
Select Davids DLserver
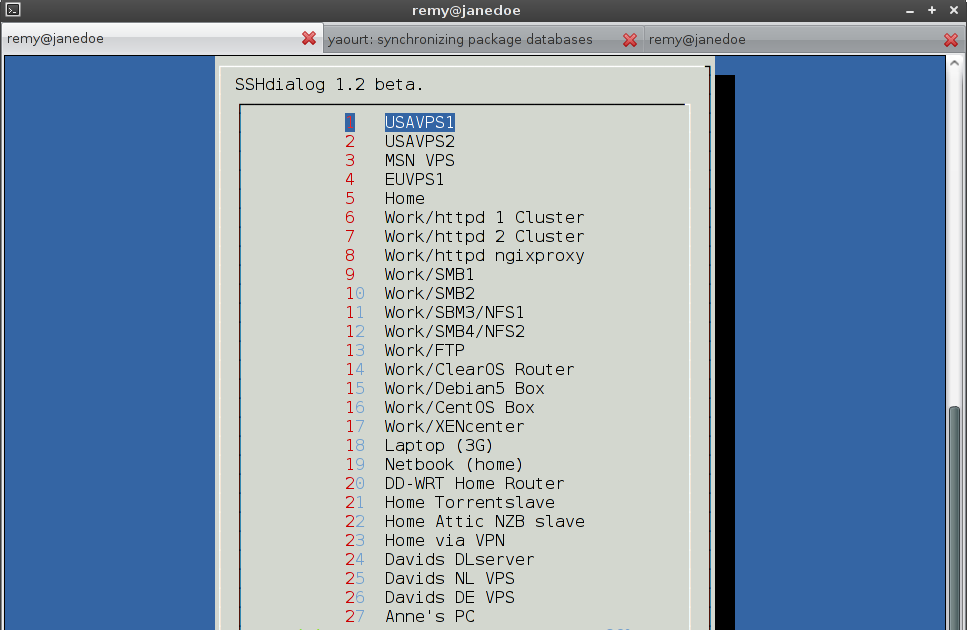click(x=459, y=560)
